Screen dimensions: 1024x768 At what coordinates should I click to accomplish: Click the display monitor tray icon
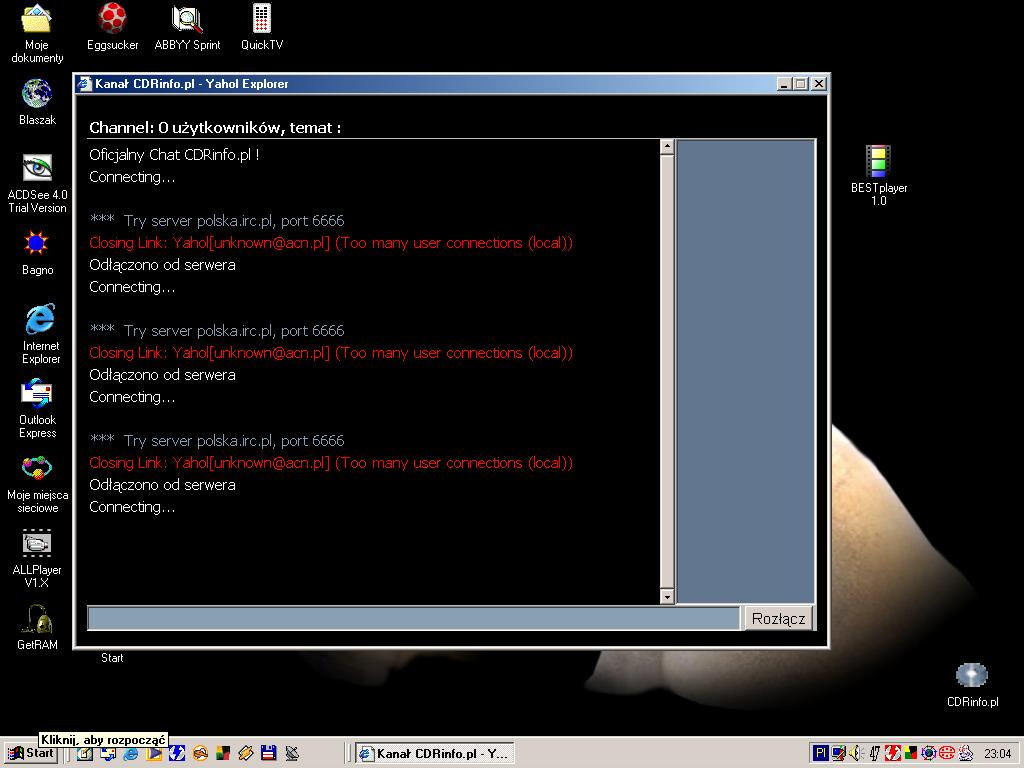[x=839, y=753]
